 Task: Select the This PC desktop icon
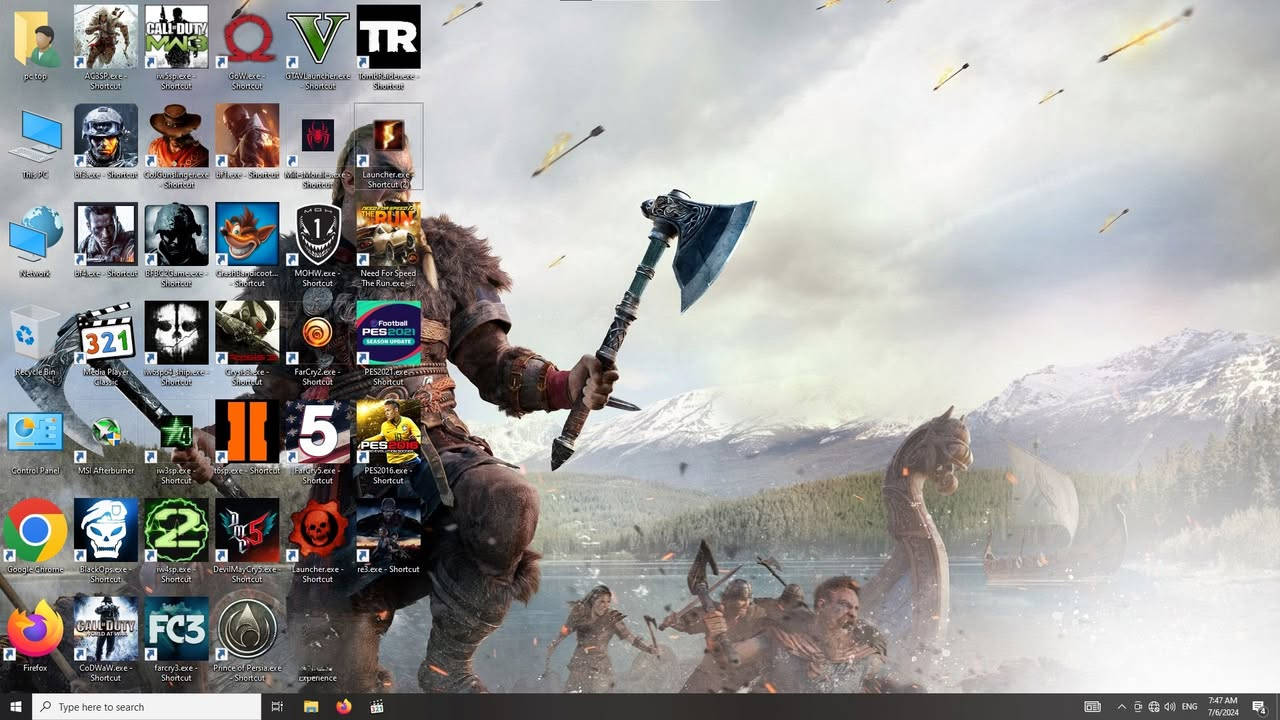point(35,145)
